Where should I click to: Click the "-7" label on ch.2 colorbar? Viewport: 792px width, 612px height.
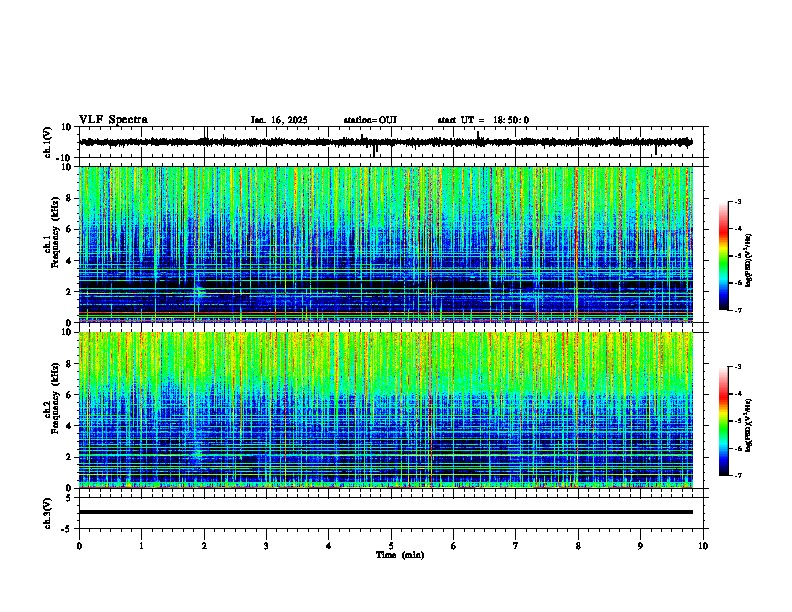click(737, 475)
